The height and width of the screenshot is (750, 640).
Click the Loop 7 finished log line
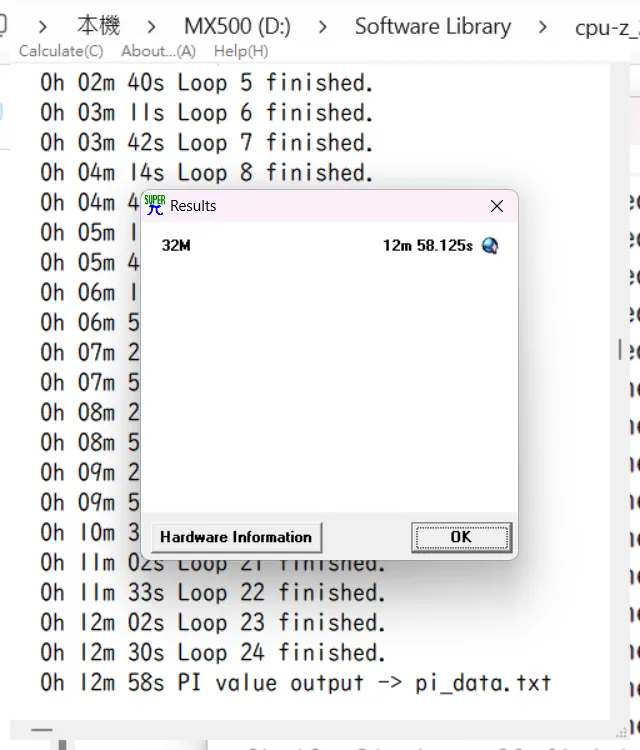[x=207, y=143]
